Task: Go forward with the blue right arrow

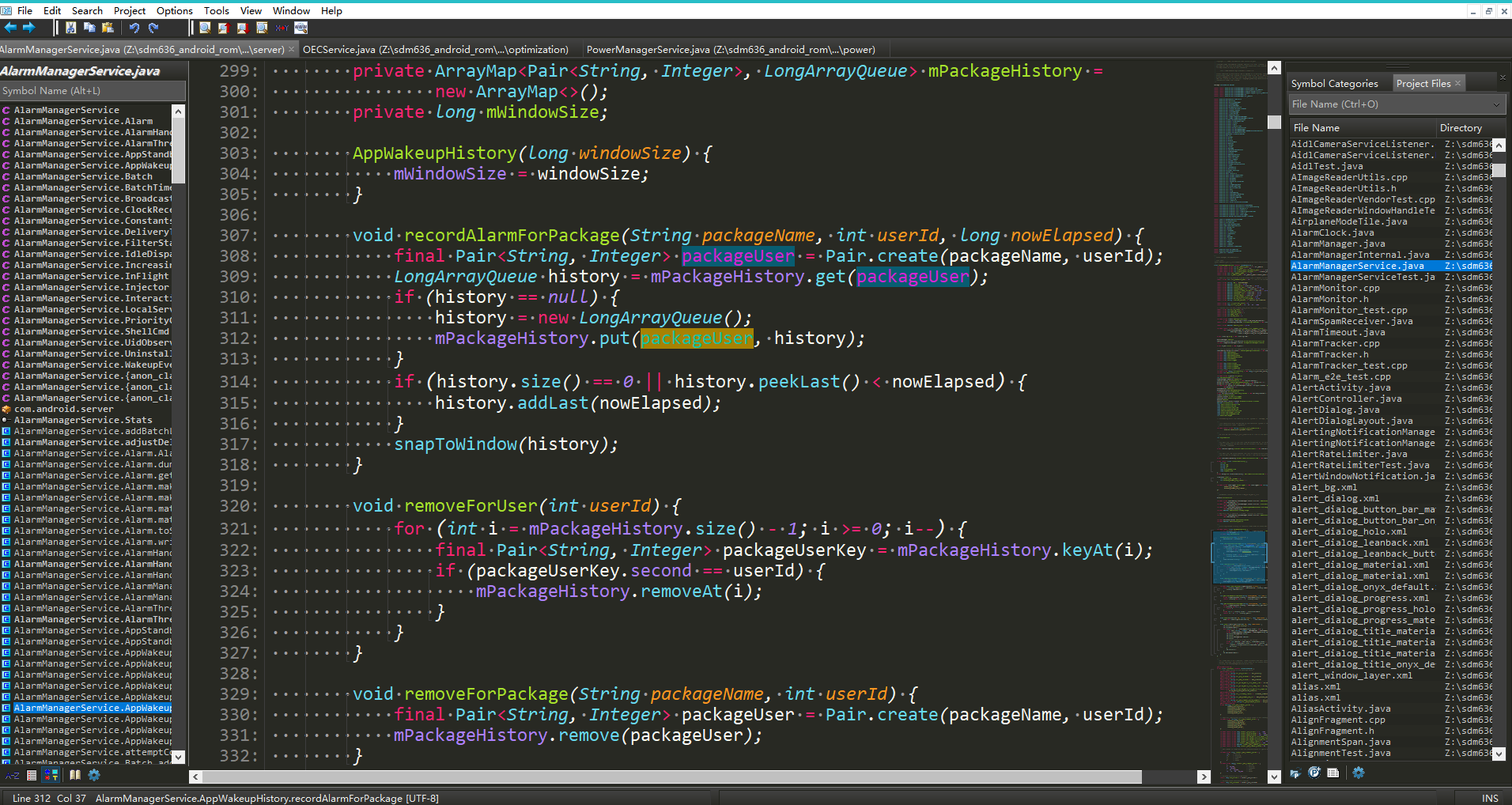Action: (x=29, y=28)
